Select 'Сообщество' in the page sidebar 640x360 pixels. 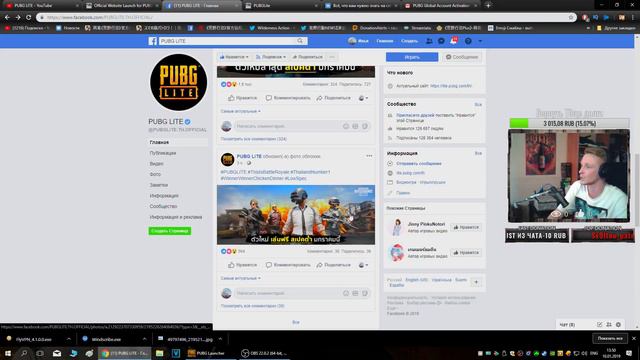tap(163, 206)
